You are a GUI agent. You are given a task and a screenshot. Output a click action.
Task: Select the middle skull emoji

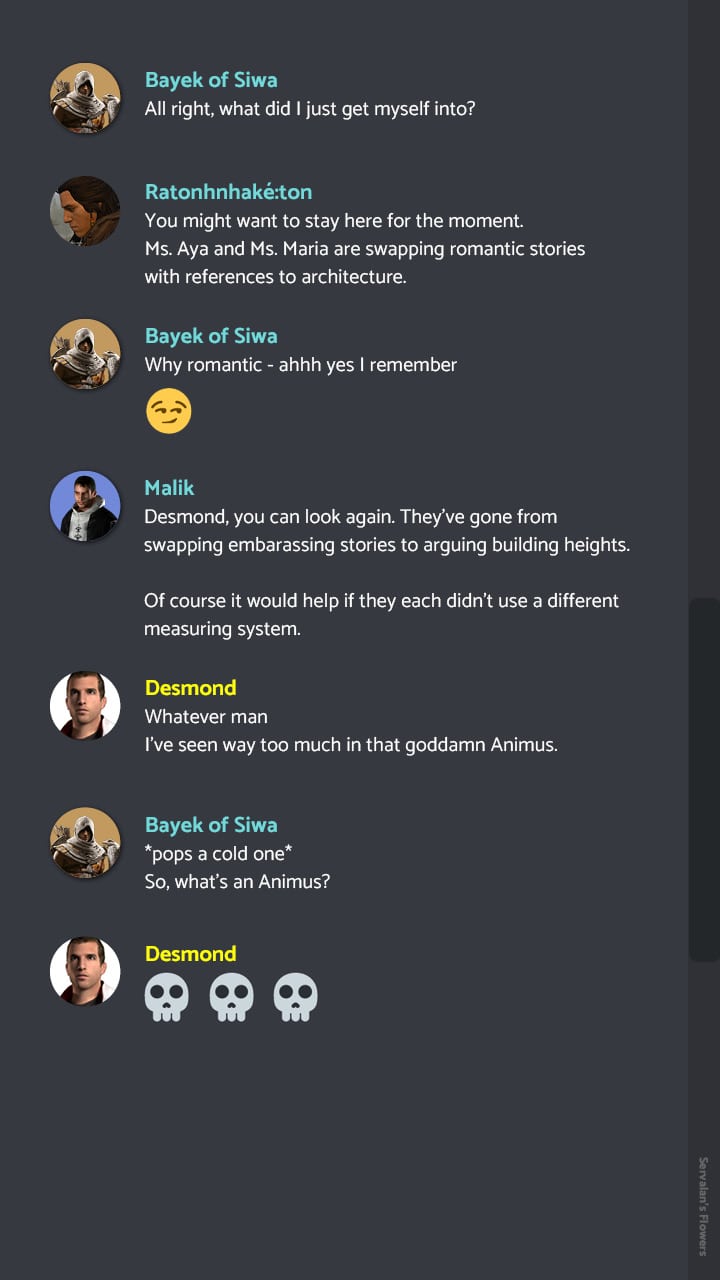(231, 998)
